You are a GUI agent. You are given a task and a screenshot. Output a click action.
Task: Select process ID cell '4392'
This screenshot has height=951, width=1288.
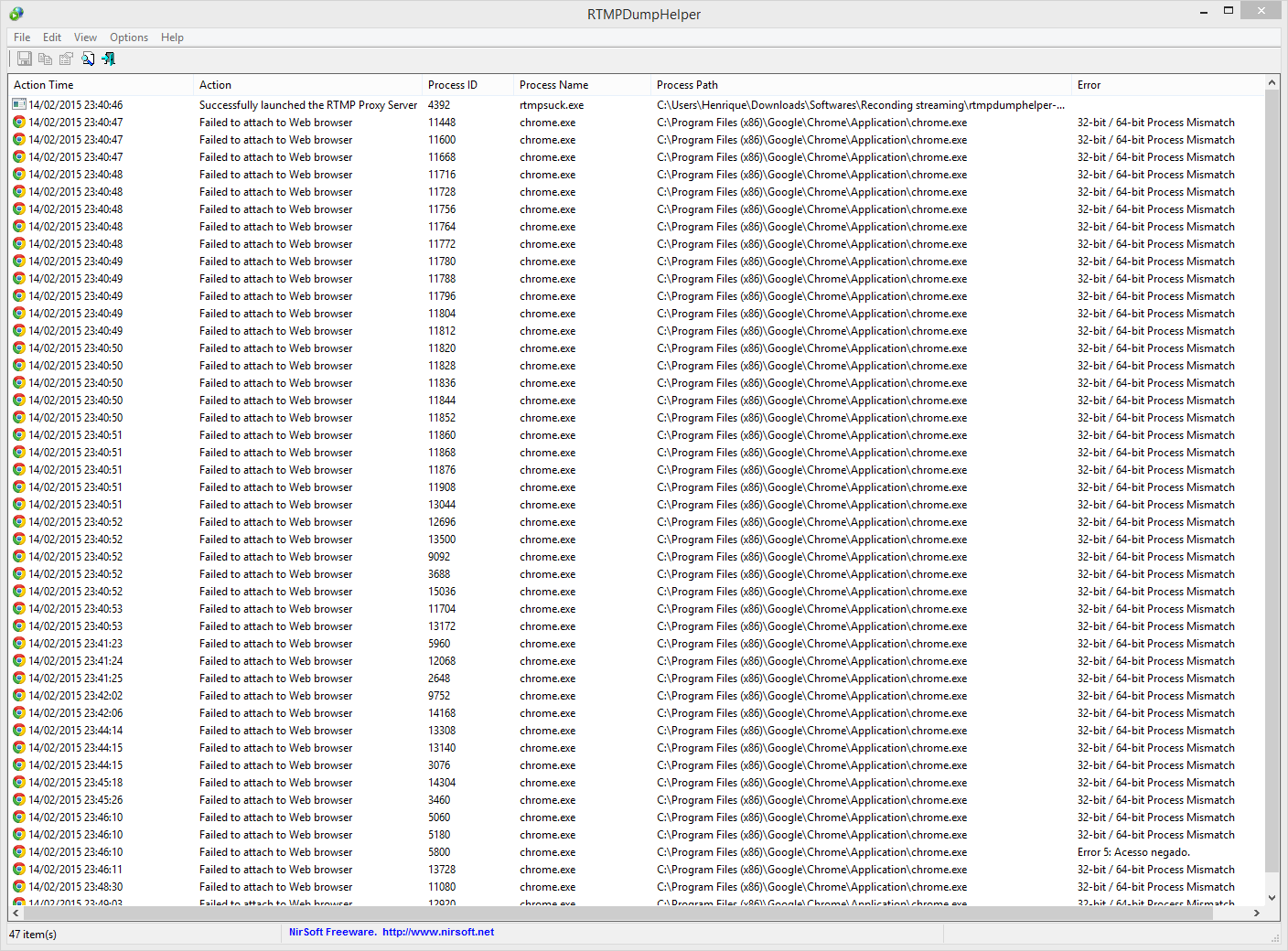click(439, 105)
